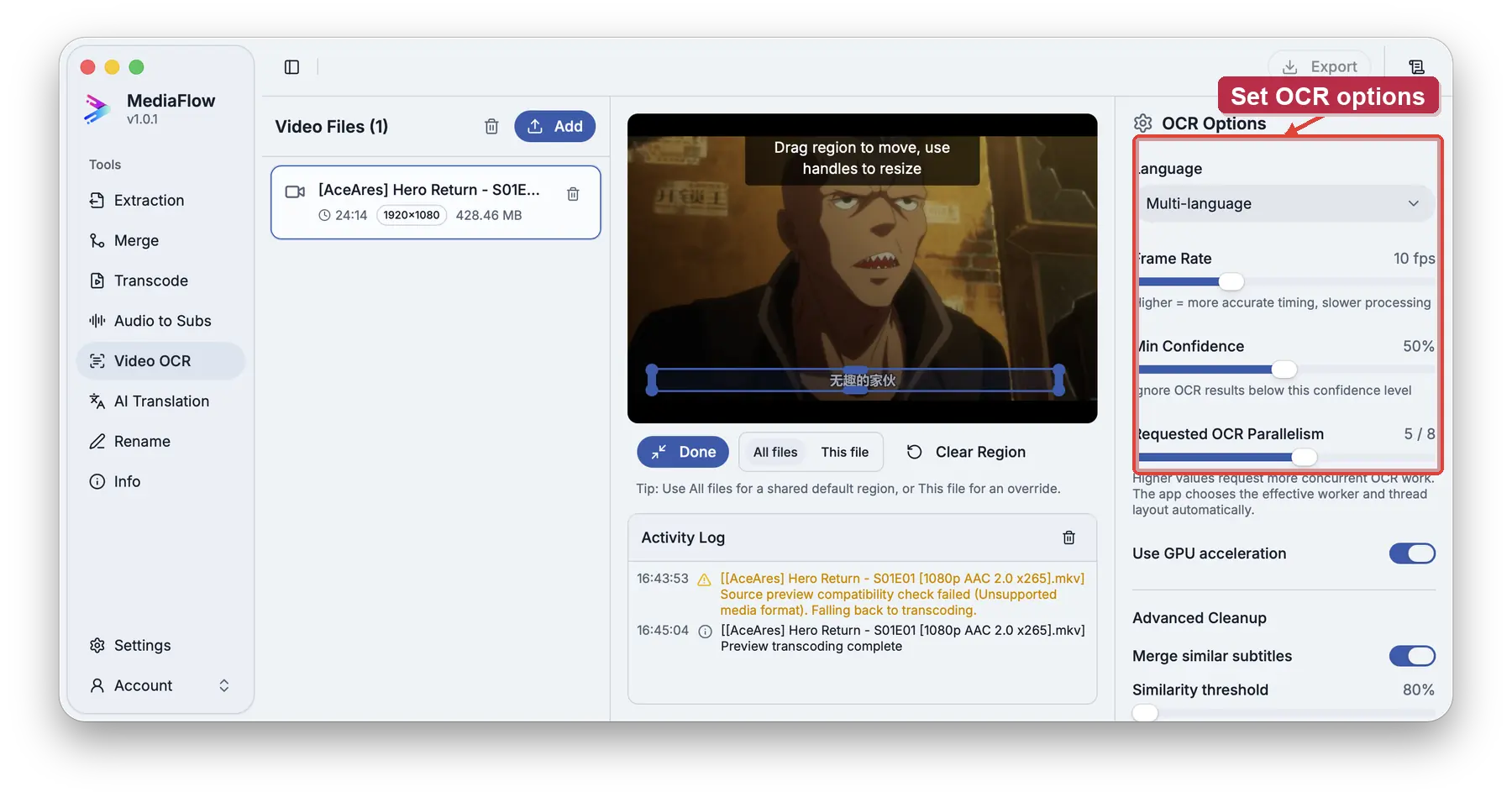Click the info icon on the 16:45:04 log entry
This screenshot has width=1512, height=797.
(705, 632)
